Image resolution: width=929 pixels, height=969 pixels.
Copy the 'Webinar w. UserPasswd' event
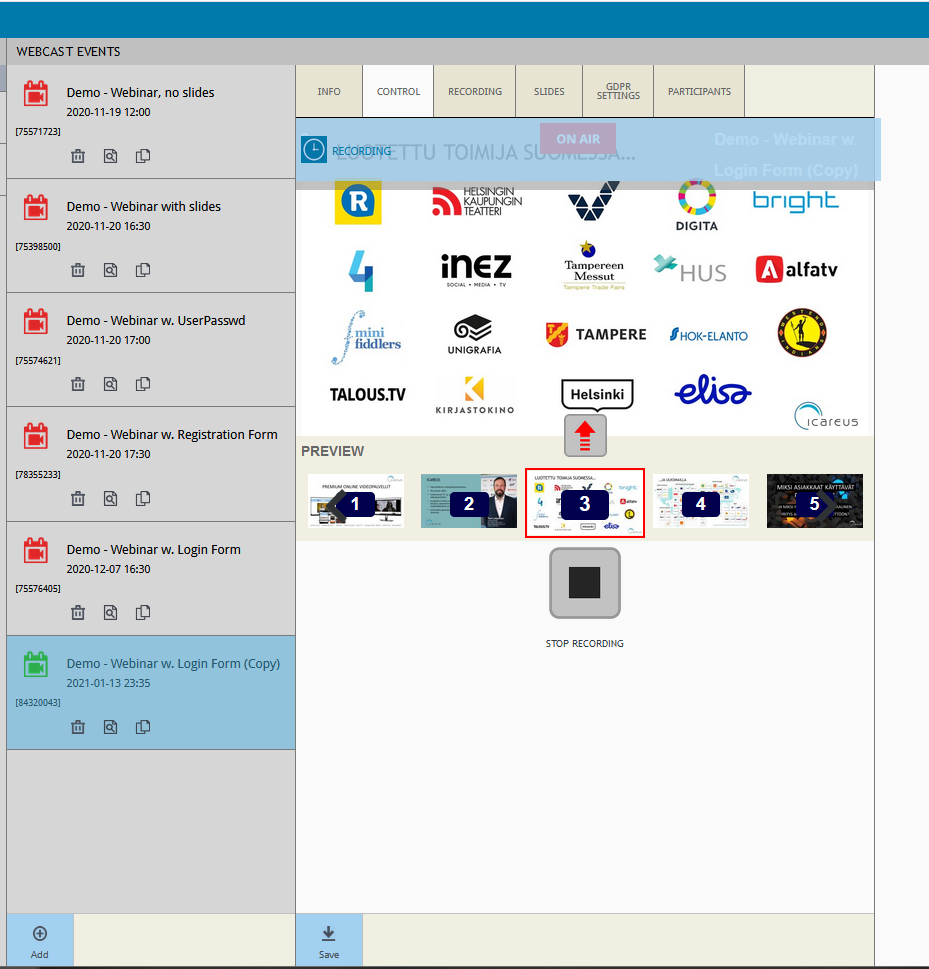click(143, 384)
